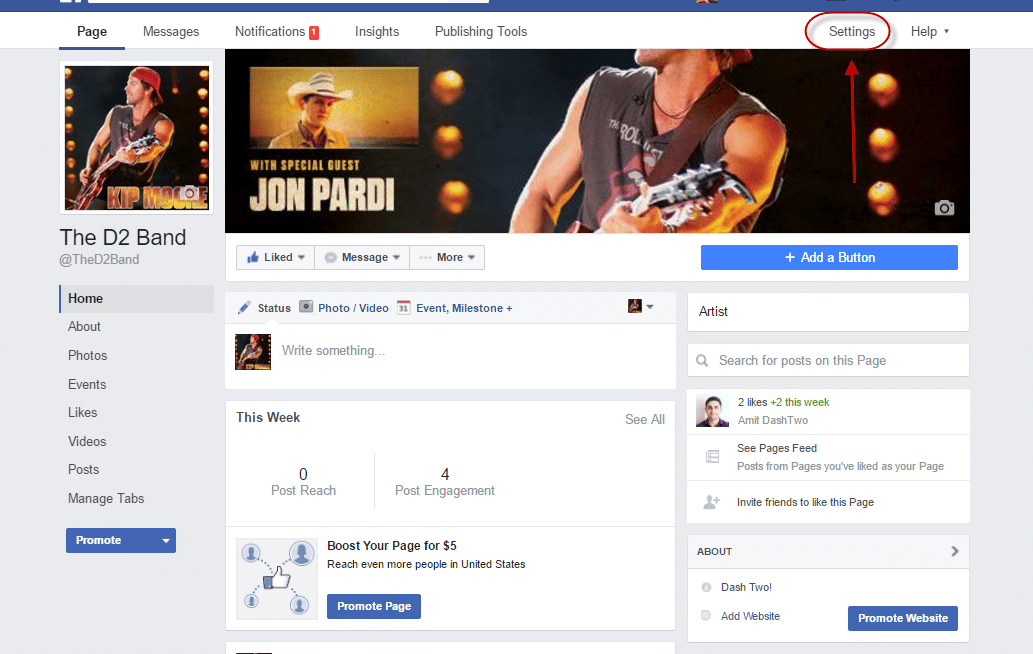Click the Dash Two! description text
Image resolution: width=1033 pixels, height=654 pixels.
point(746,587)
